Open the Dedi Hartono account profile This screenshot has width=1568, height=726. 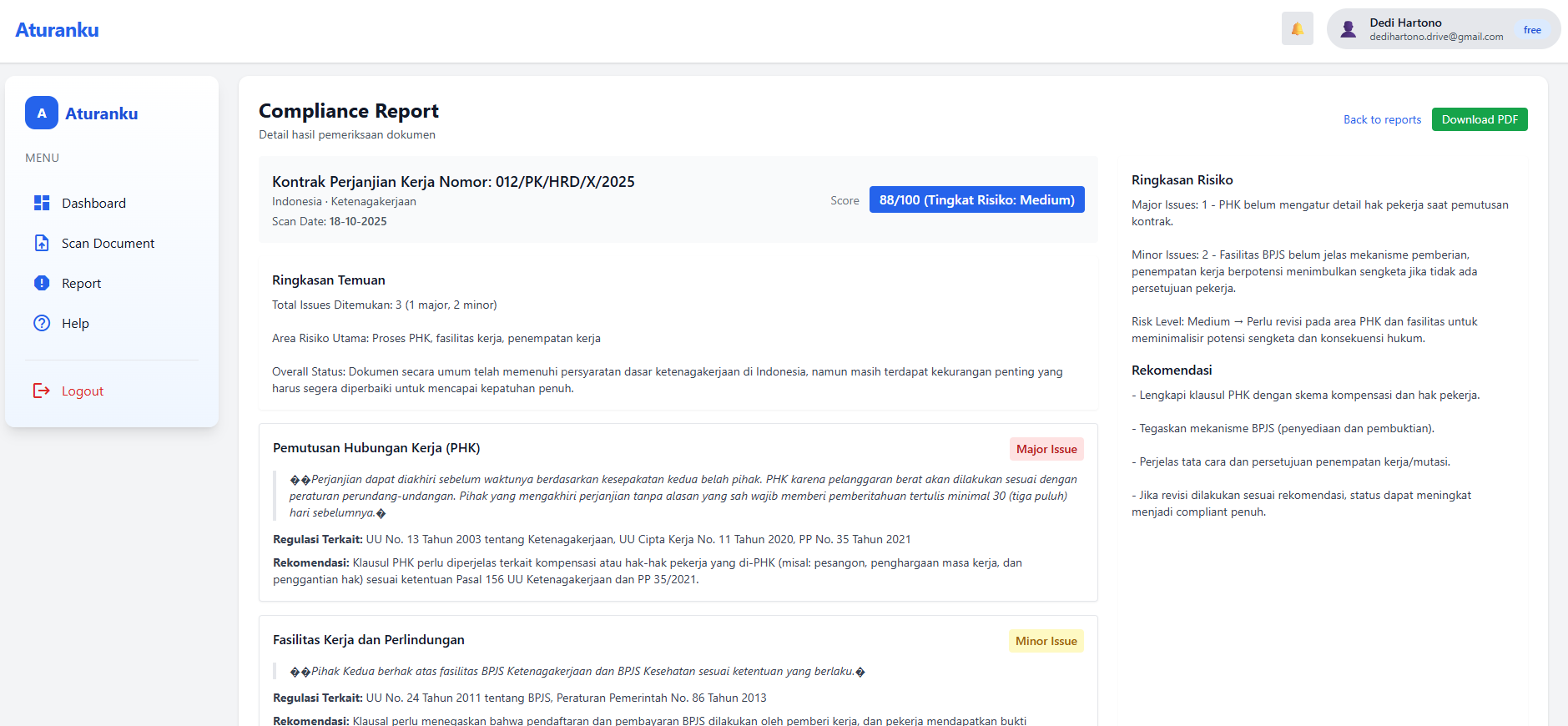[x=1435, y=29]
